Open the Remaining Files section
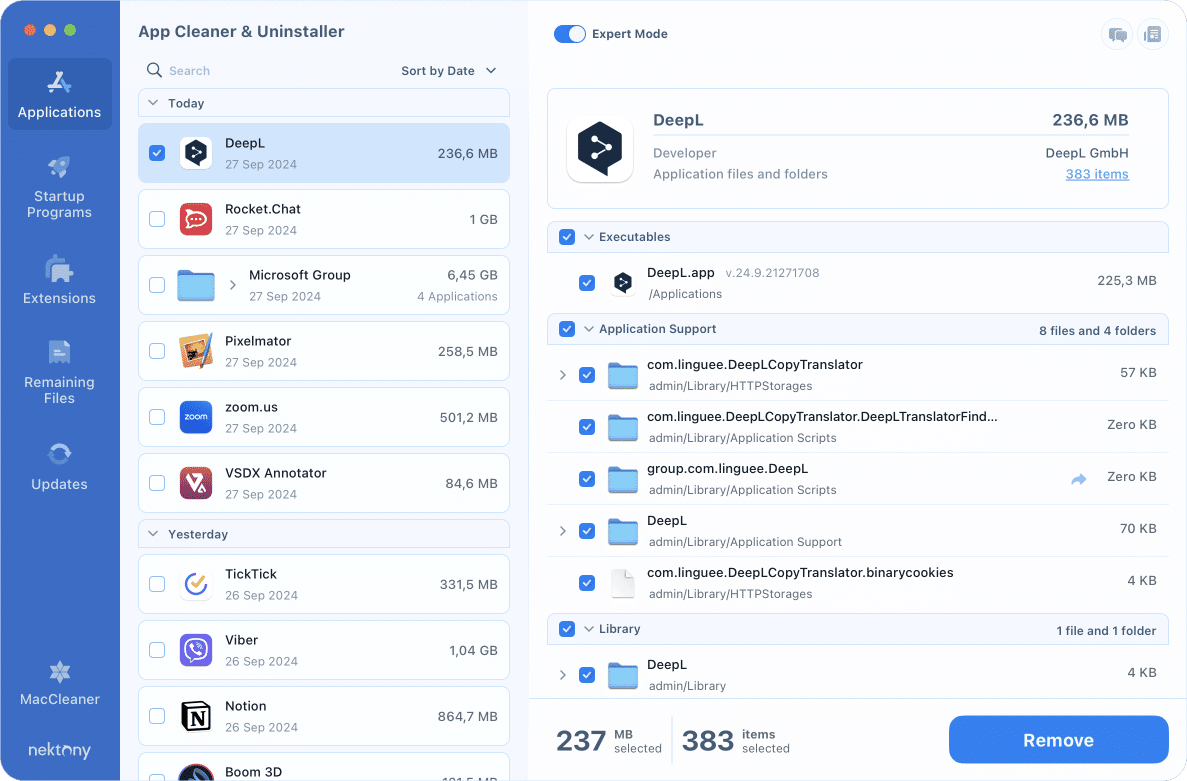The image size is (1187, 781). click(60, 372)
